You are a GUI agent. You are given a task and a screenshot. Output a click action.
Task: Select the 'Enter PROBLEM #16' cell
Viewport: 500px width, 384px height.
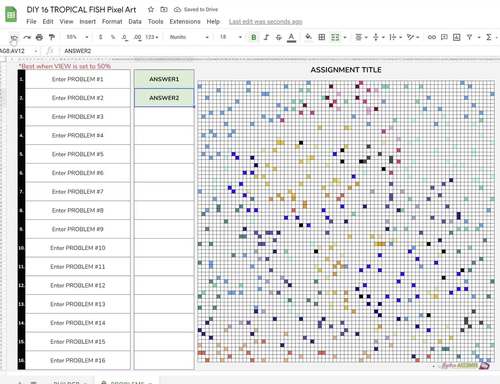tap(78, 360)
